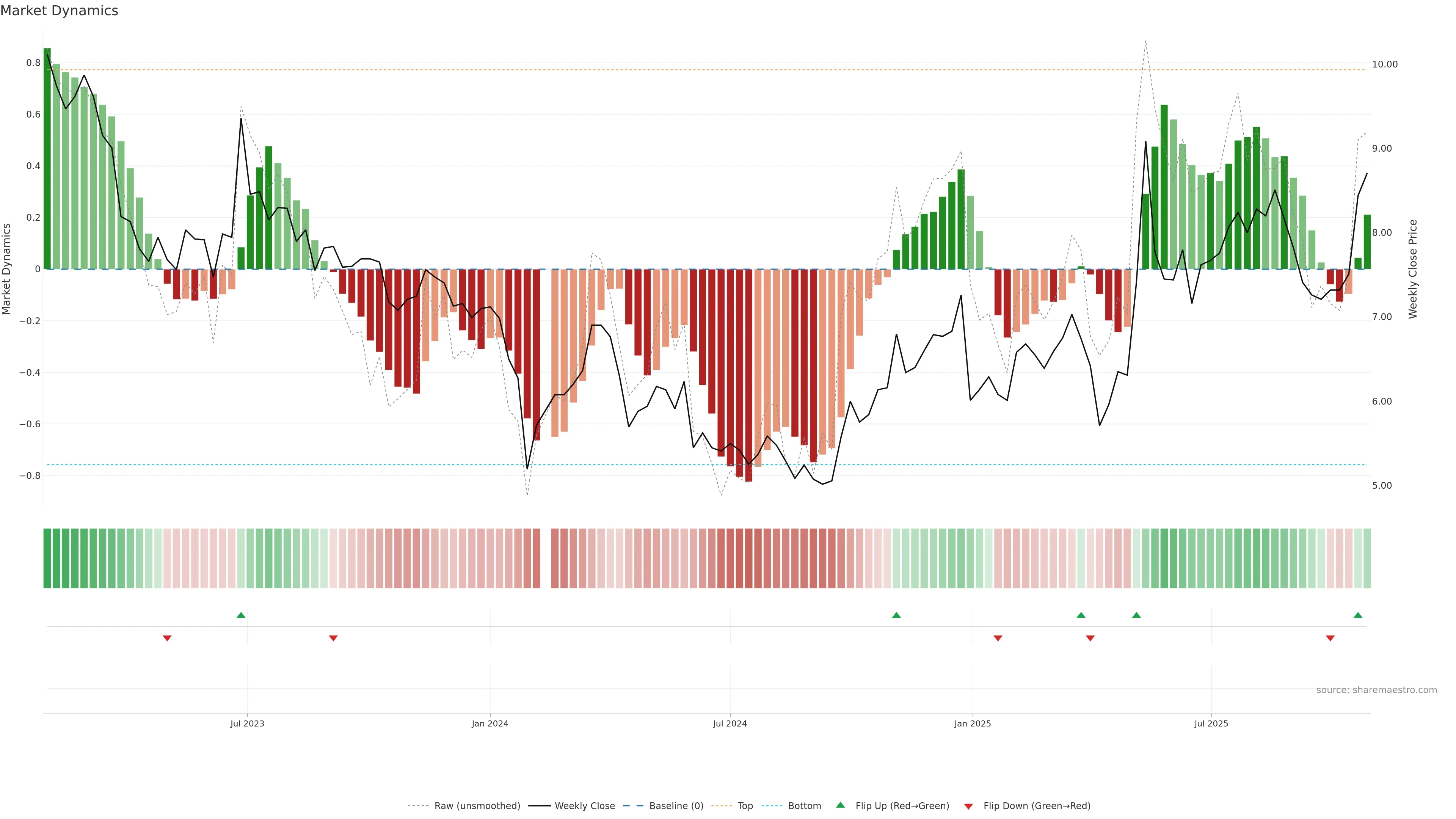Click the flip-up marker near late 2024
The height and width of the screenshot is (819, 1456).
[896, 615]
